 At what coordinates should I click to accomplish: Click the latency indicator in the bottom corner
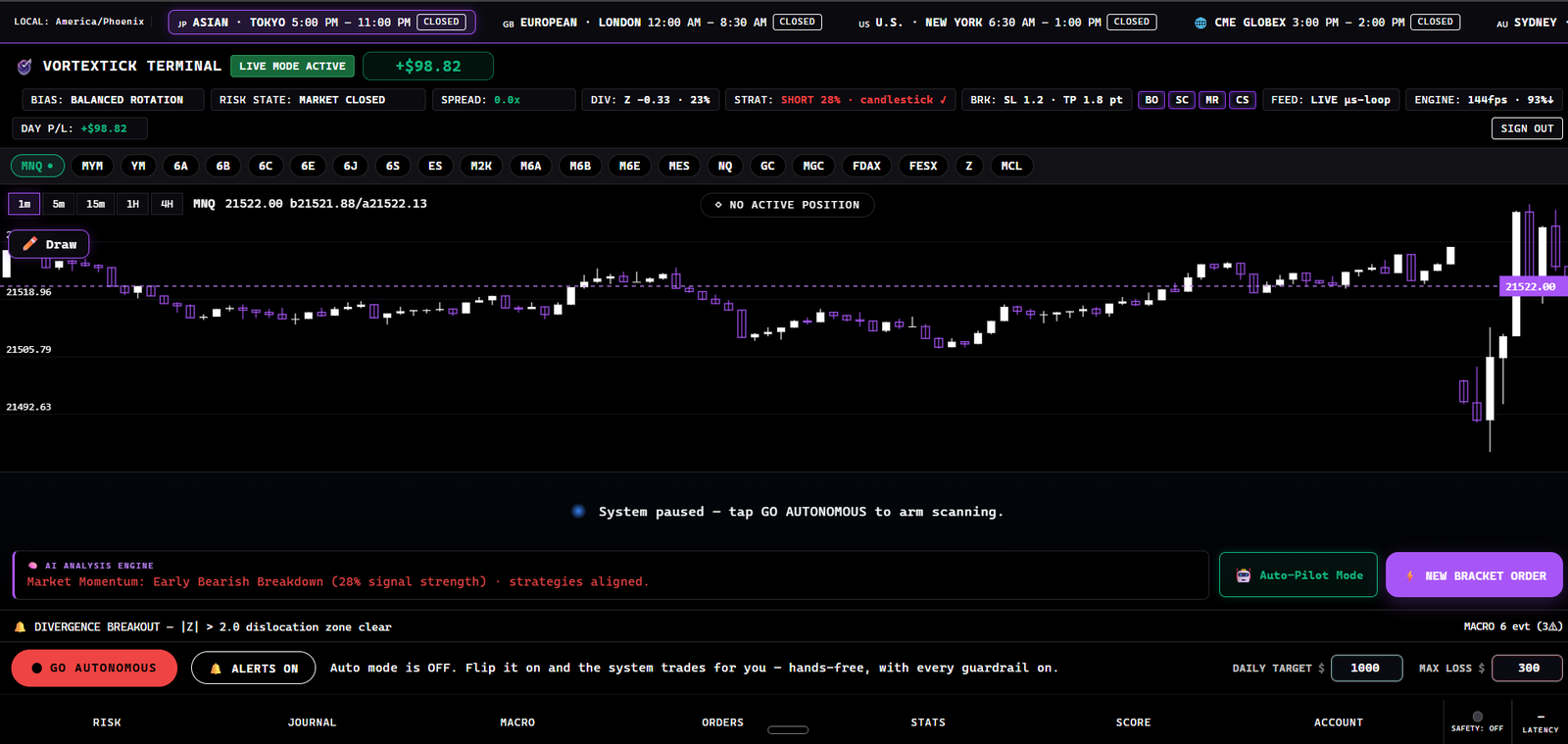pos(1541,722)
